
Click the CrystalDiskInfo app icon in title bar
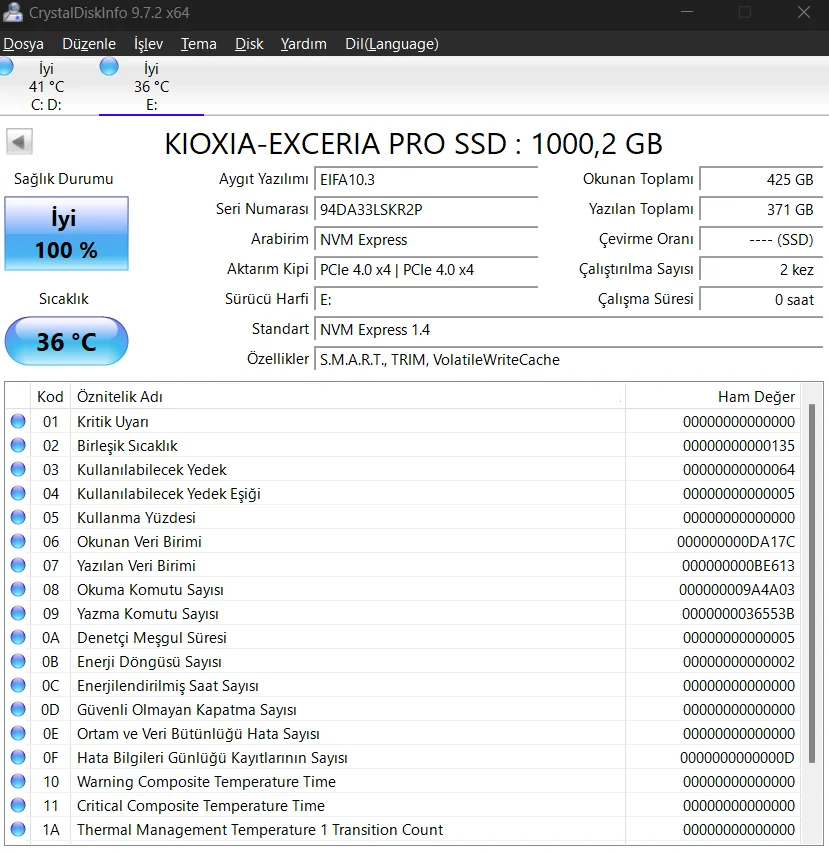point(13,13)
